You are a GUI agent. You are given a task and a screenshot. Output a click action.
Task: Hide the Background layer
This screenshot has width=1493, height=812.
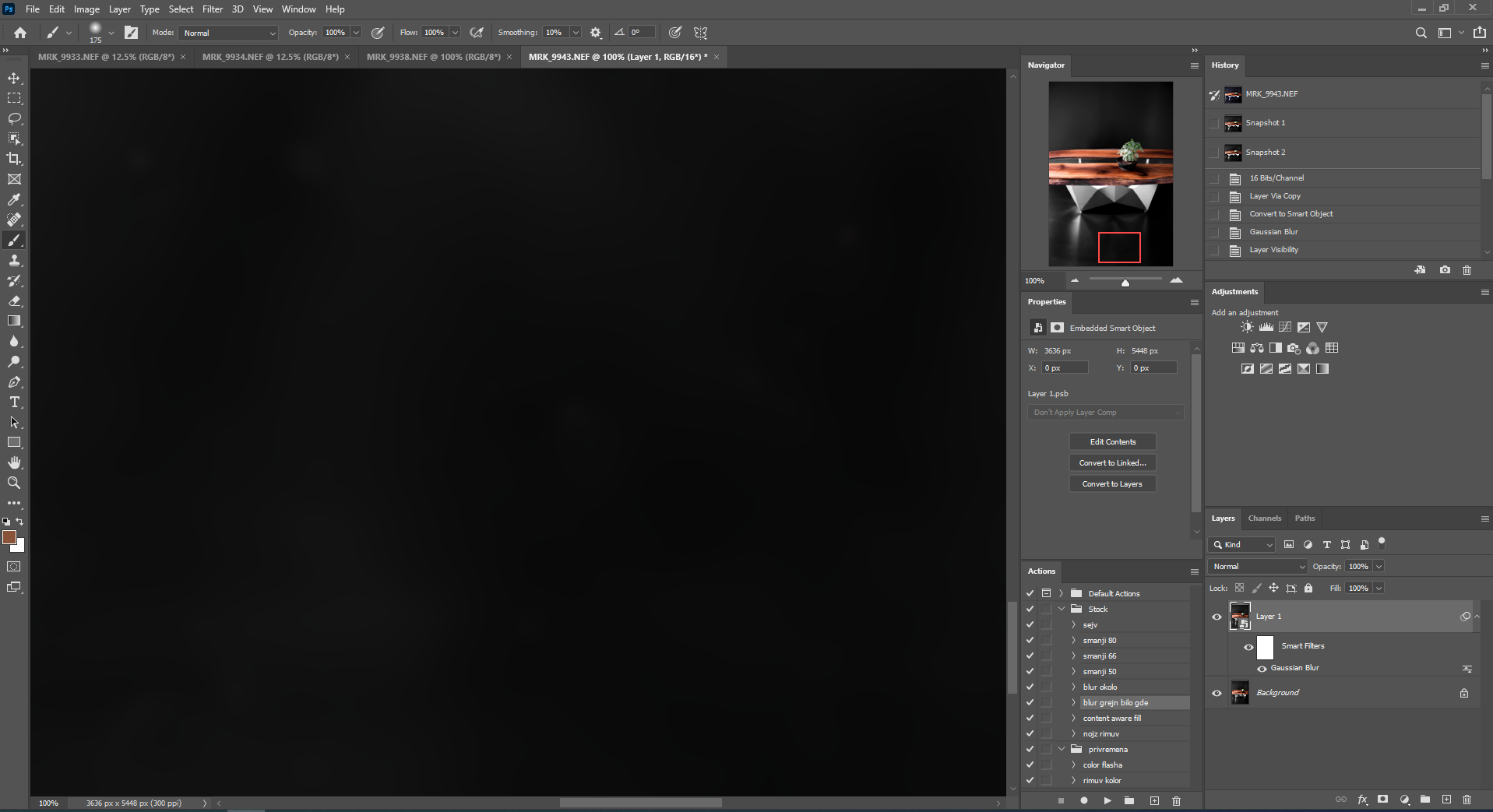tap(1217, 692)
